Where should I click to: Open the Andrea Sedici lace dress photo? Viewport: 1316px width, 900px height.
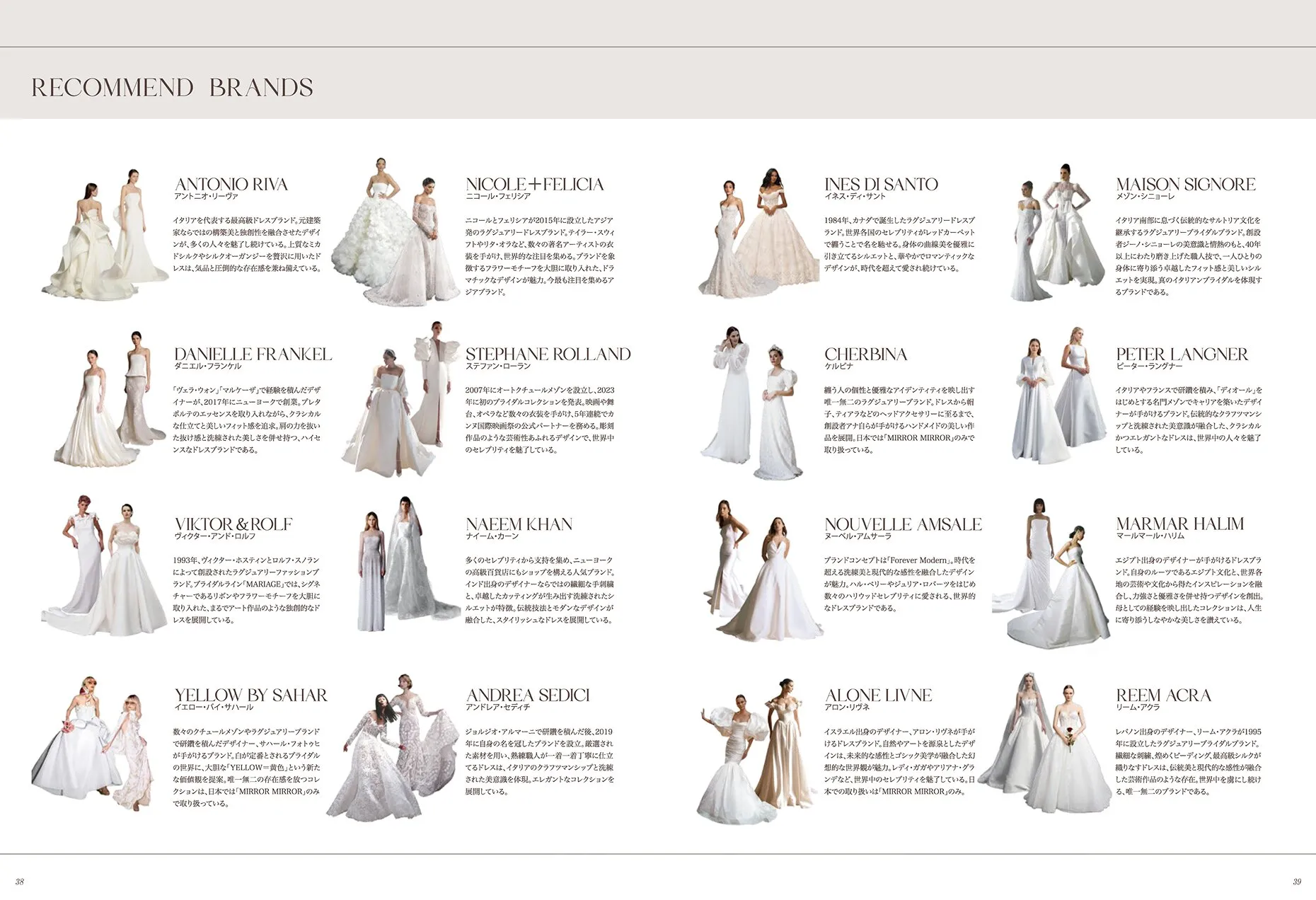[393, 747]
